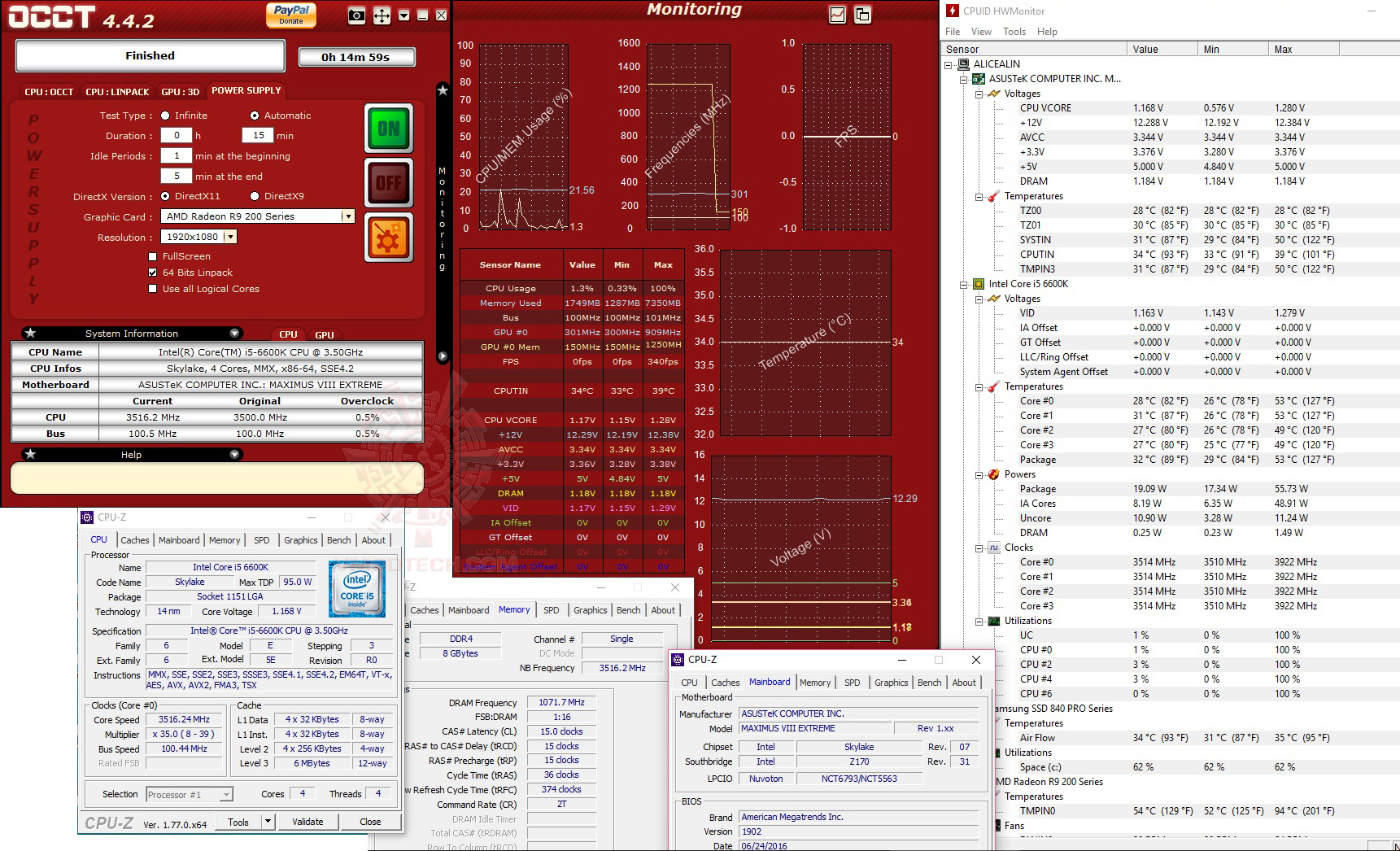Collapse the Powers node in HWMonitor
The width and height of the screenshot is (1400, 851).
(979, 474)
